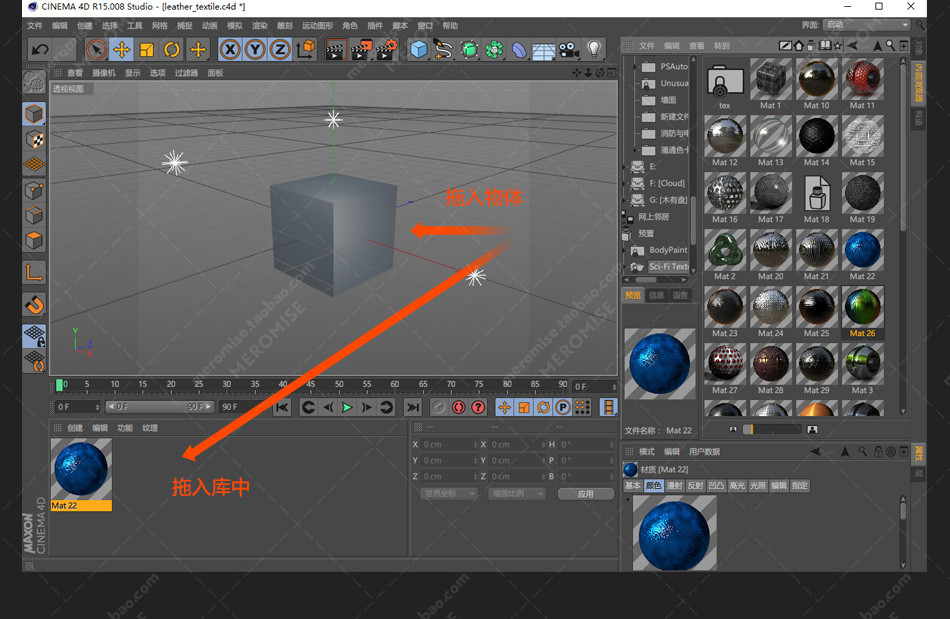The width and height of the screenshot is (950, 619).
Task: Activate the Scale tool
Action: 147,50
